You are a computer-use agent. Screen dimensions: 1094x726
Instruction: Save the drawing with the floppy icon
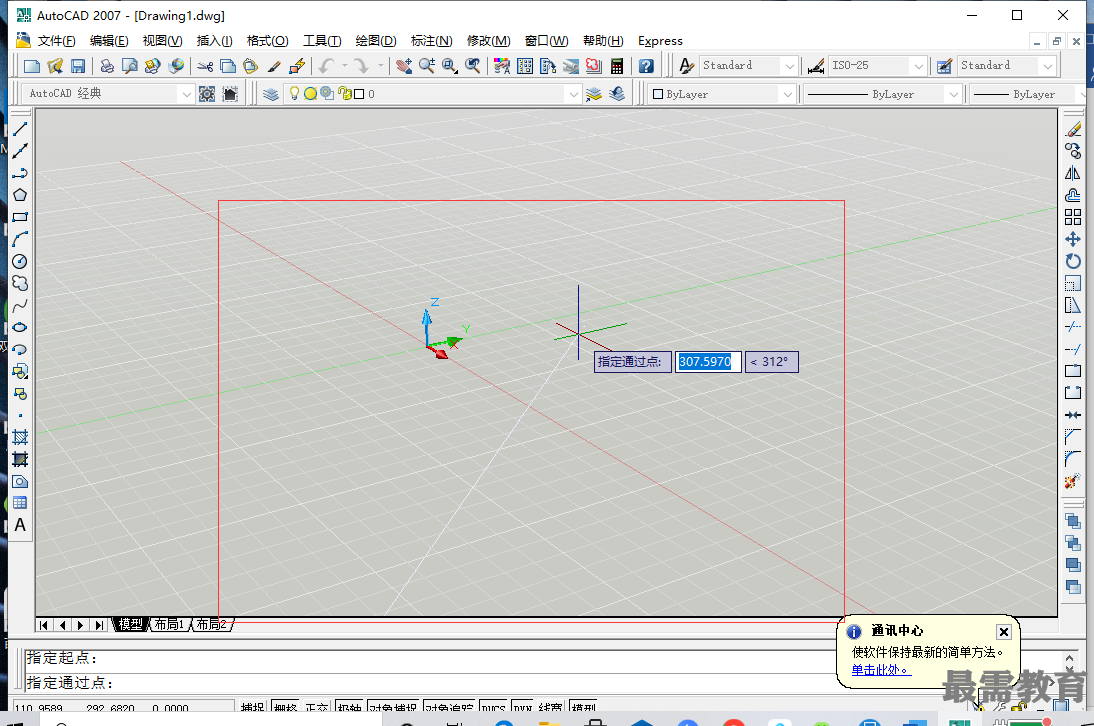77,66
